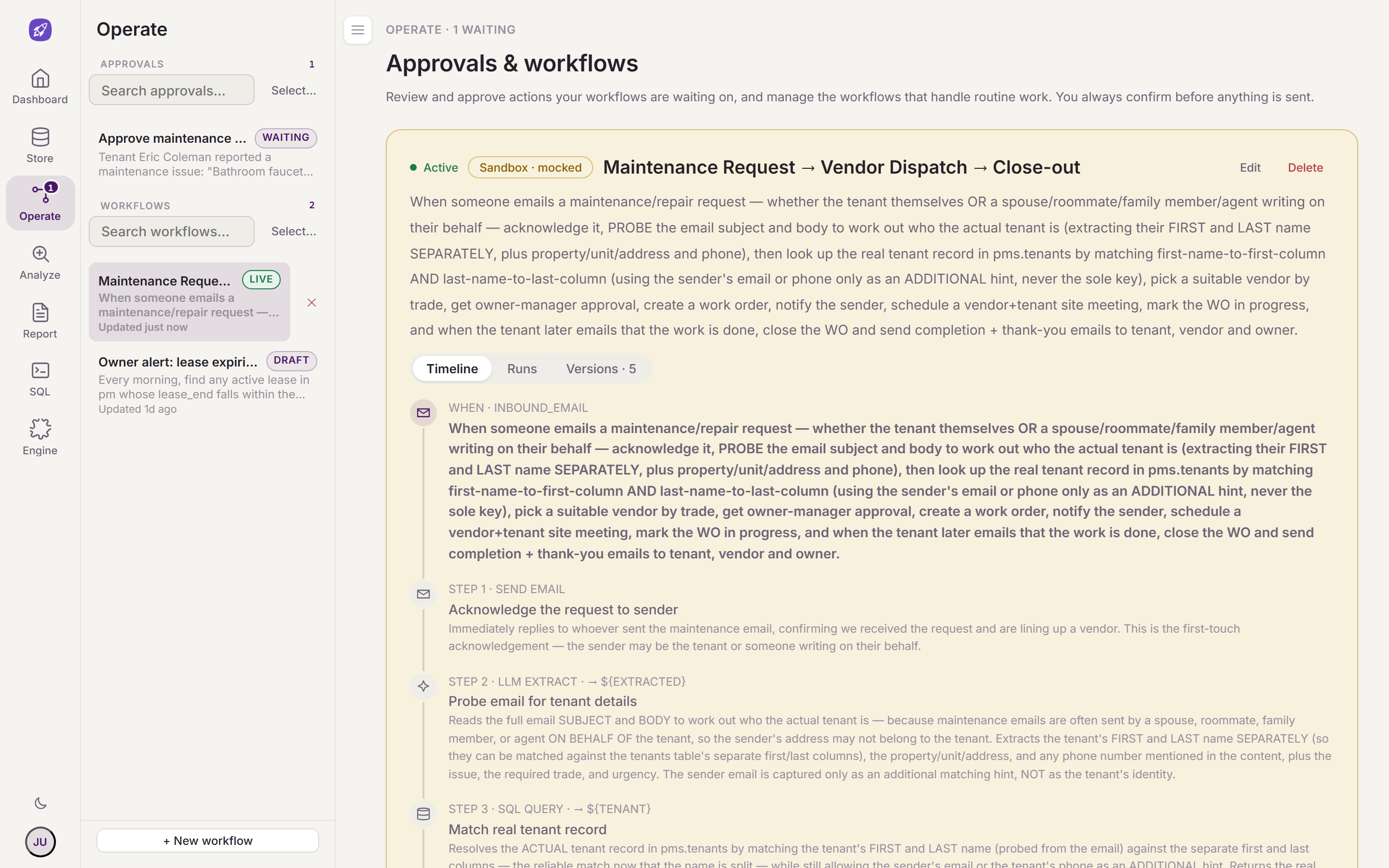Open the Owner alert: lease expiri... workflow
The width and height of the screenshot is (1389, 868).
pyautogui.click(x=207, y=383)
